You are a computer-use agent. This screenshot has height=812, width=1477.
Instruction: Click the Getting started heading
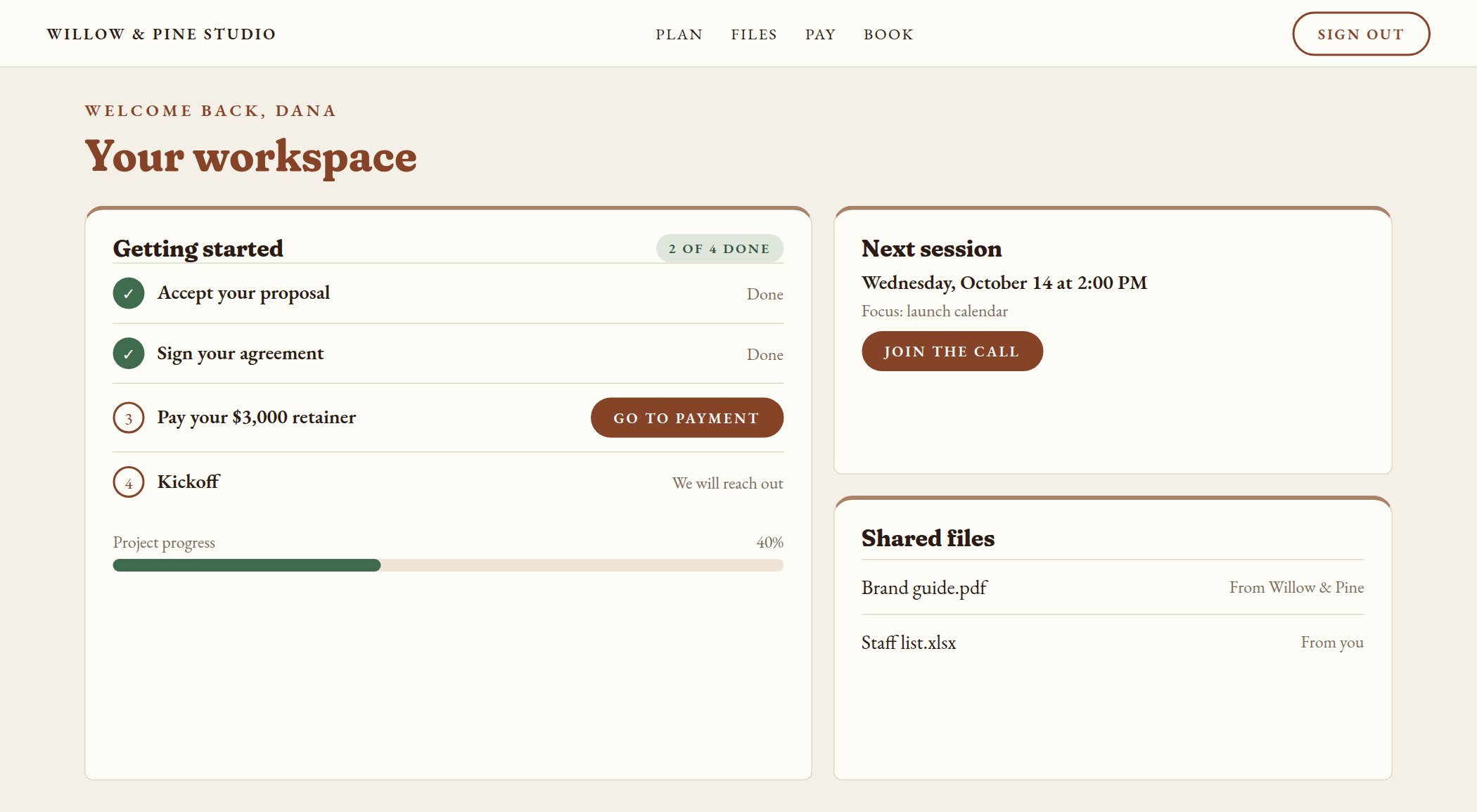click(198, 249)
